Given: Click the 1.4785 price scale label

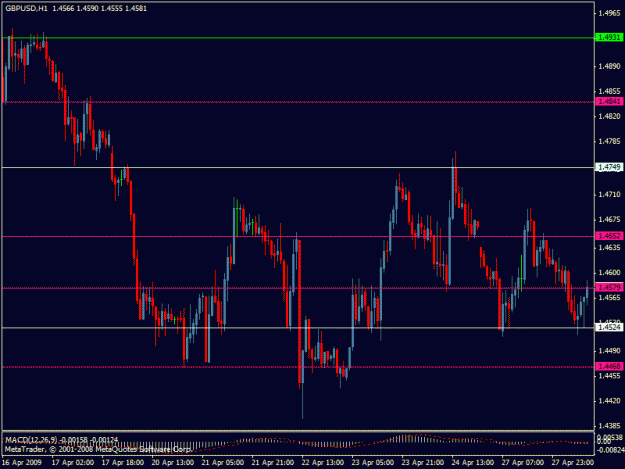Looking at the screenshot, I should click(x=610, y=141).
